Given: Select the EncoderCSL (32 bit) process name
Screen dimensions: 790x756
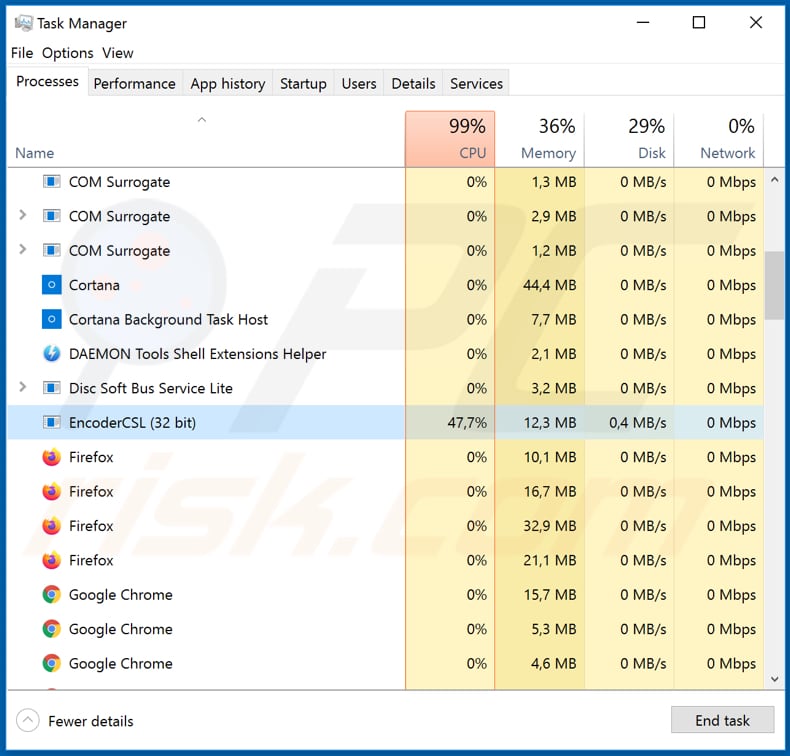Looking at the screenshot, I should pyautogui.click(x=133, y=423).
